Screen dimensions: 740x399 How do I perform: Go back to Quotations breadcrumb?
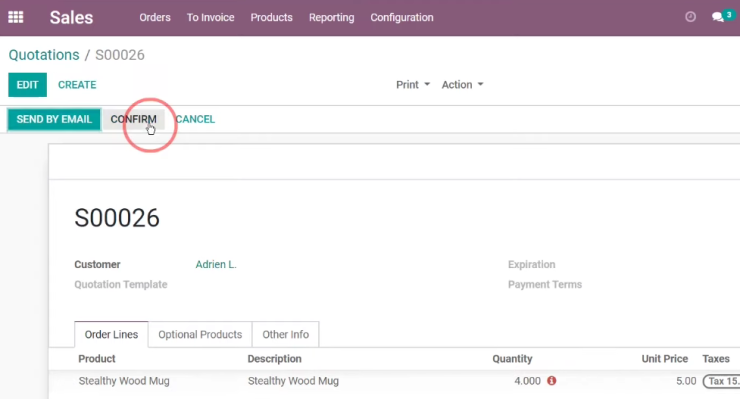tap(44, 55)
